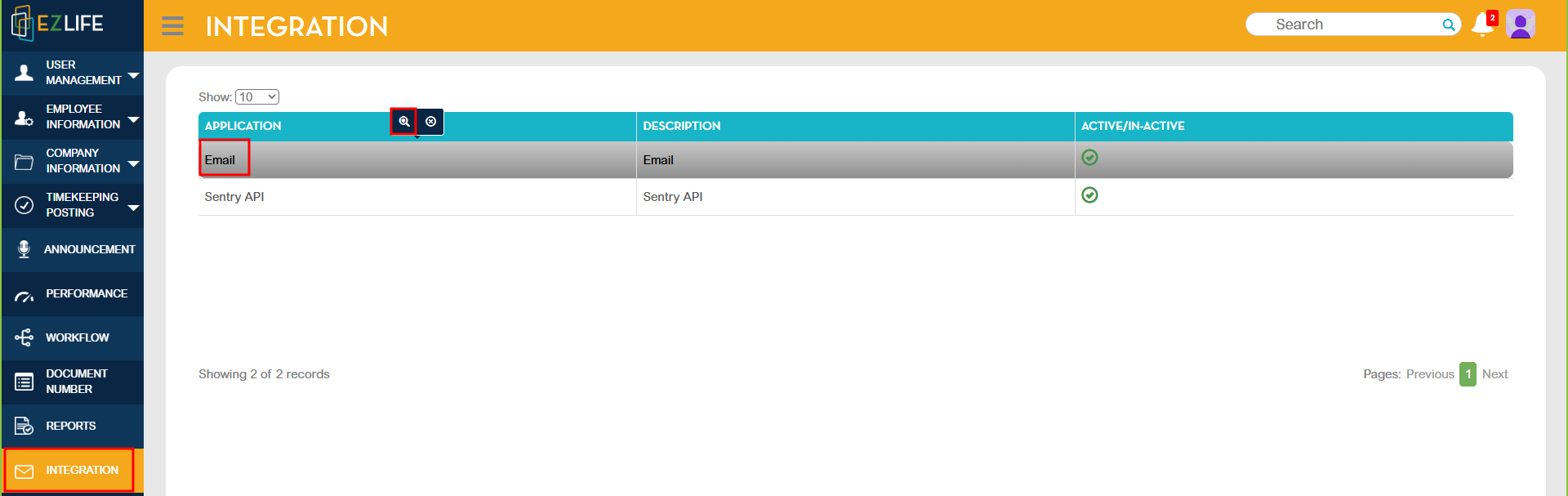Image resolution: width=1568 pixels, height=496 pixels.
Task: Open Employee Information menu item
Action: pyautogui.click(x=73, y=117)
